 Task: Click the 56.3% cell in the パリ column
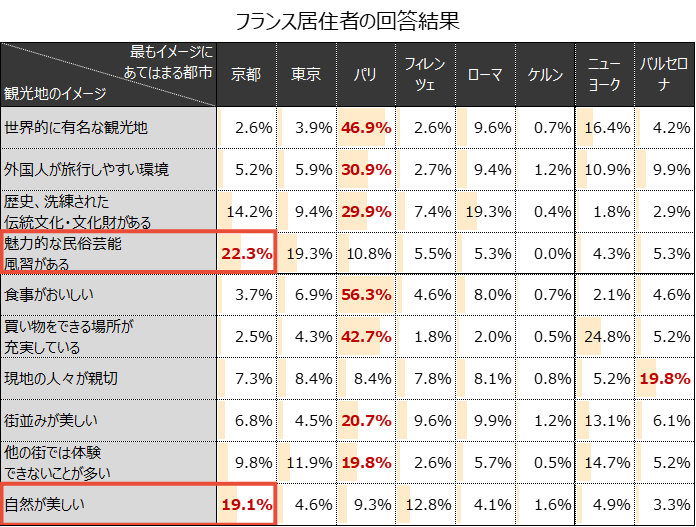click(365, 295)
